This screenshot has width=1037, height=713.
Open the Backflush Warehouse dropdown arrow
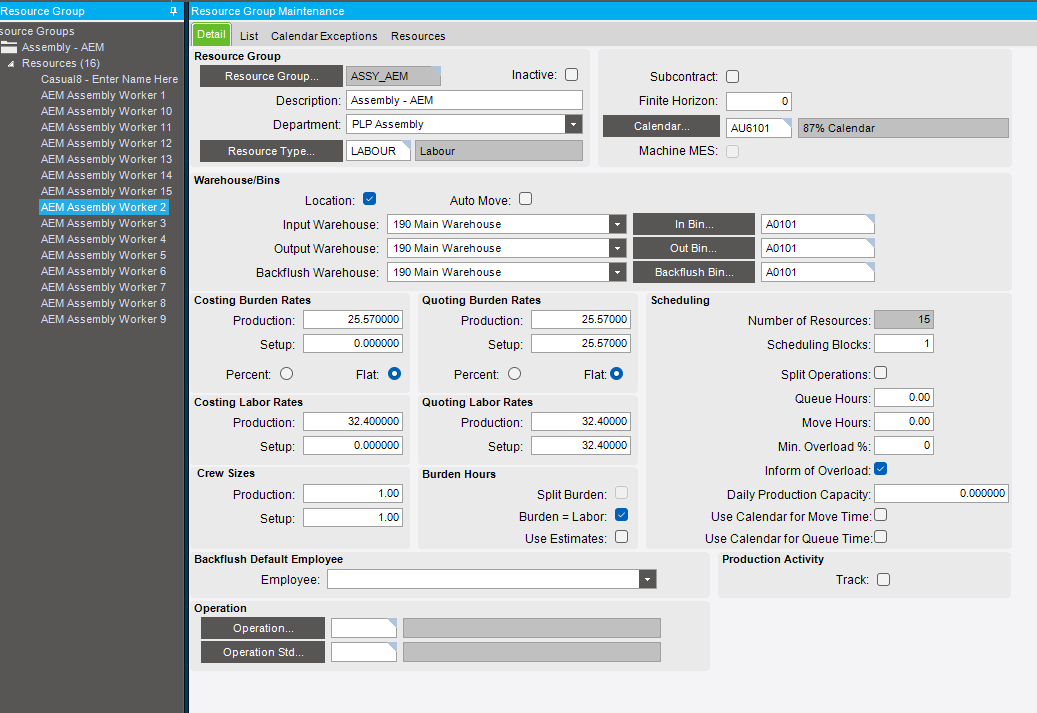point(617,272)
